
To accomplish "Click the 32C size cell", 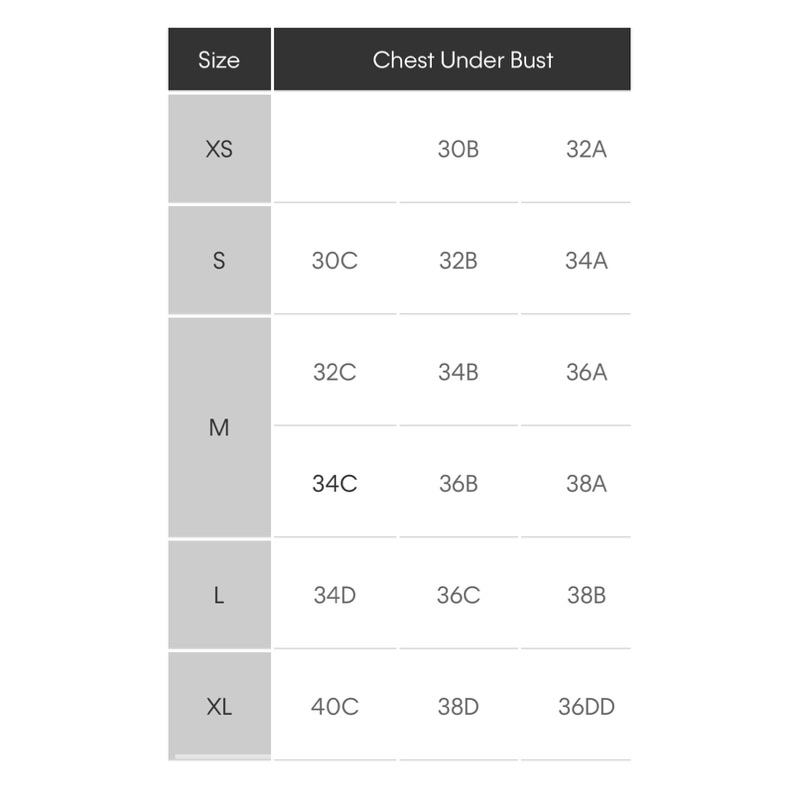I will 334,372.
